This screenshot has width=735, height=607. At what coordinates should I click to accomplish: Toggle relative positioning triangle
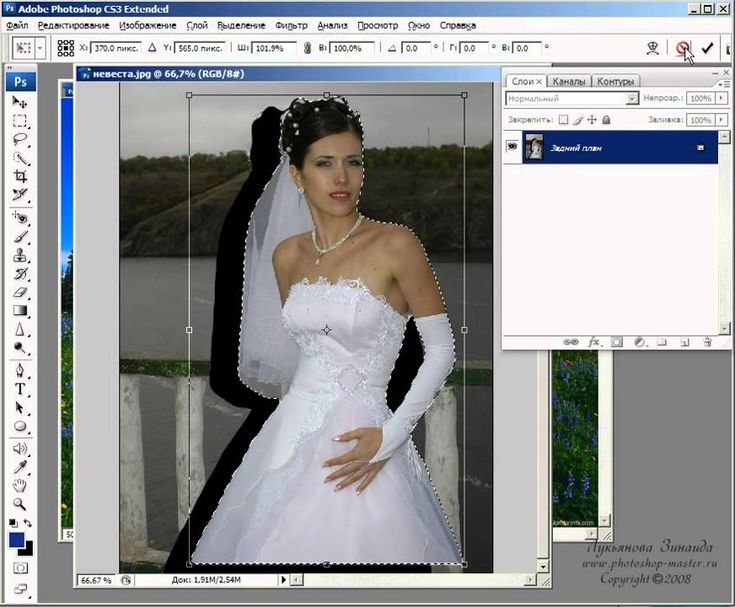(152, 48)
